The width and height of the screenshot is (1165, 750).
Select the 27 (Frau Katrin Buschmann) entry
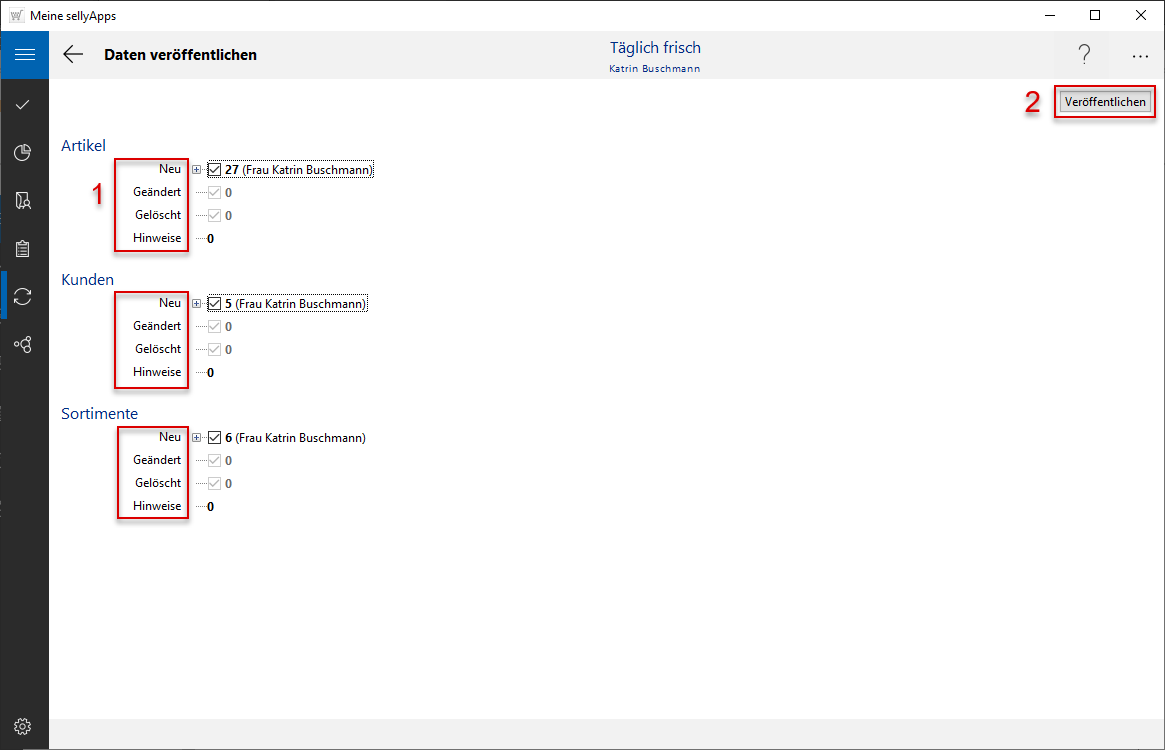tap(298, 170)
